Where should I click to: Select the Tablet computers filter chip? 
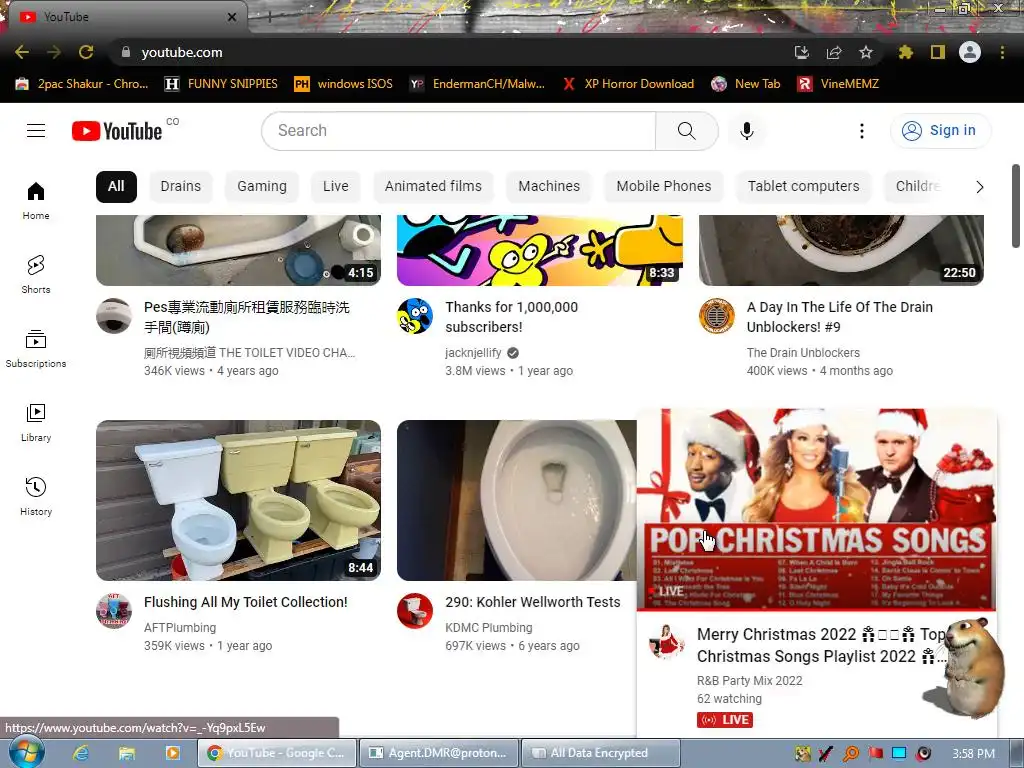[x=803, y=187]
